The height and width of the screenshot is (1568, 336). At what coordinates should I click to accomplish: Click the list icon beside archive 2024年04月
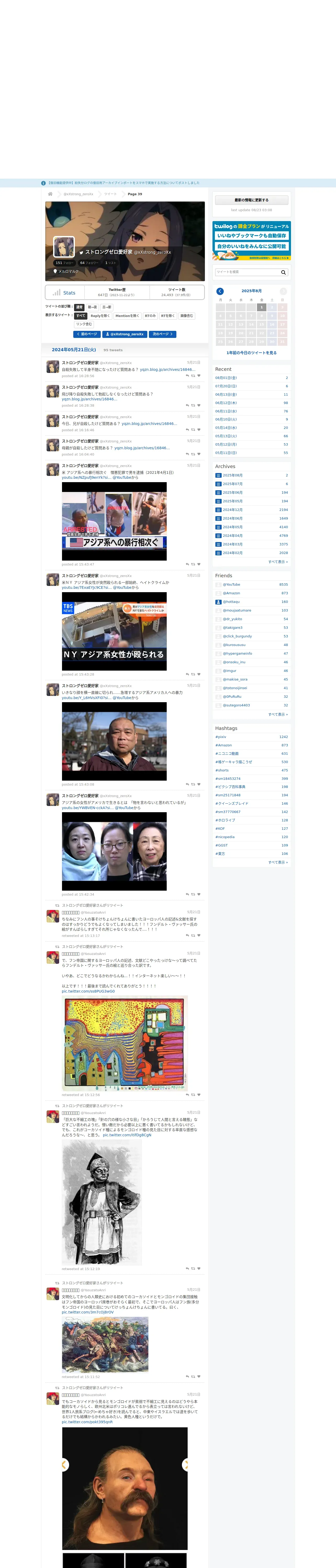(218, 536)
